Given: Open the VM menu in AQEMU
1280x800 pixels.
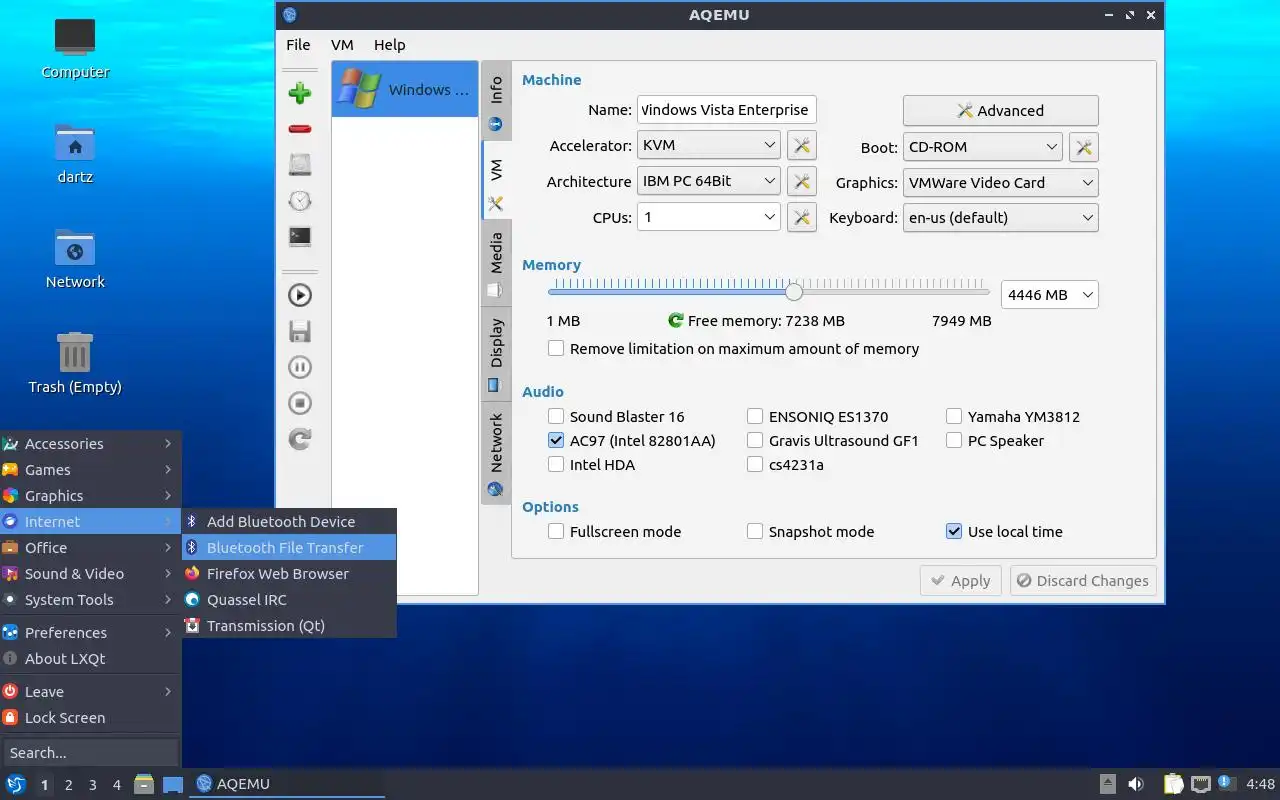Looking at the screenshot, I should point(342,45).
